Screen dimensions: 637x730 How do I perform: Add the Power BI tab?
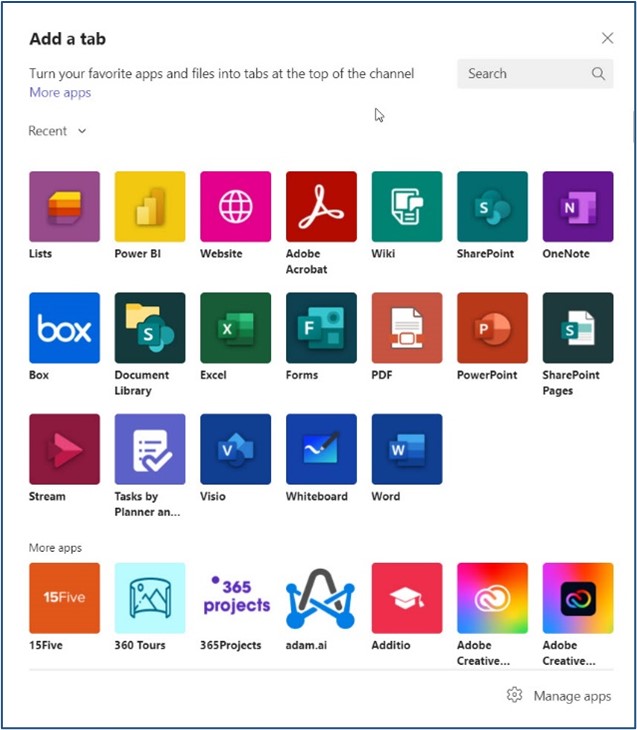point(150,206)
